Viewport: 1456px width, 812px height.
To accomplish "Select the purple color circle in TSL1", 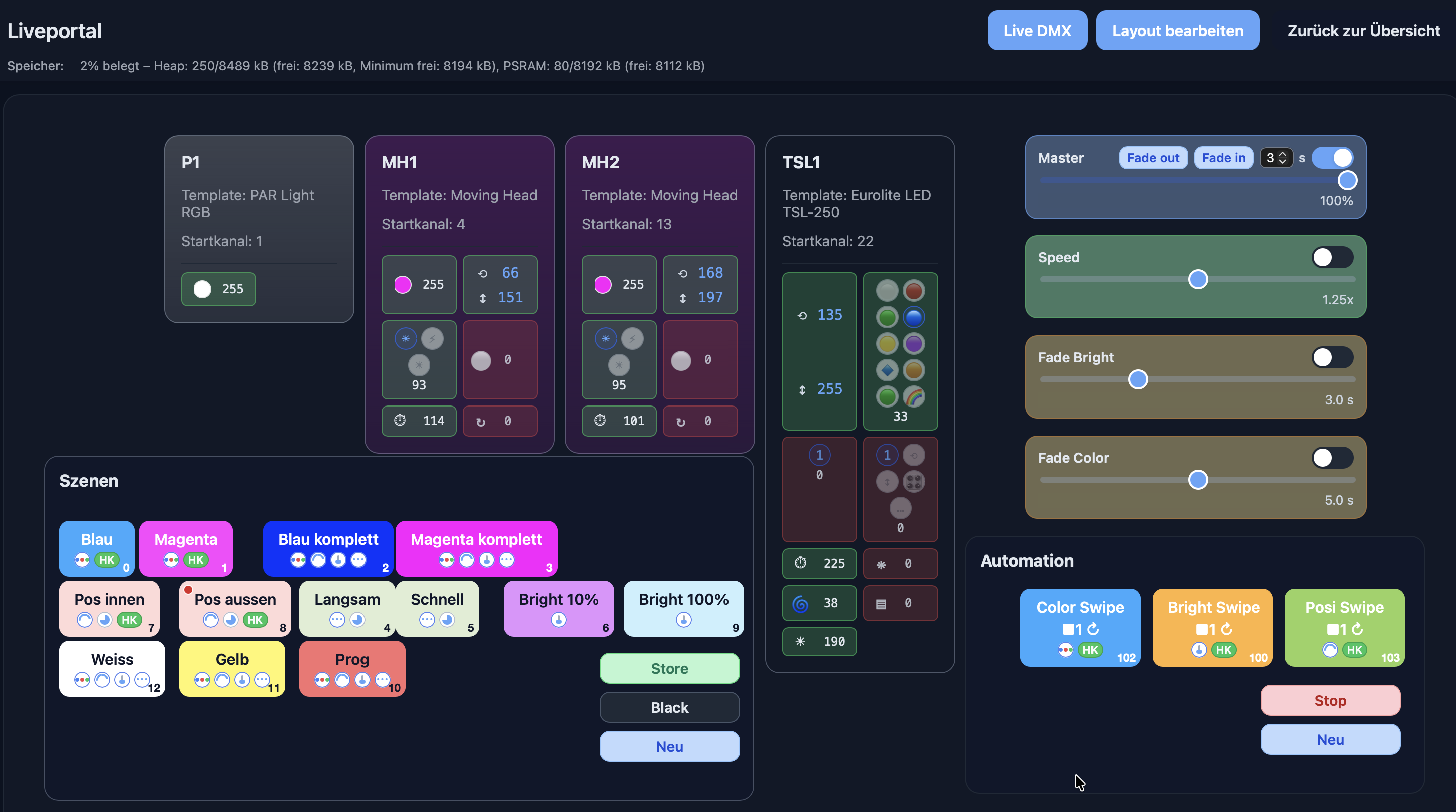I will pyautogui.click(x=913, y=343).
